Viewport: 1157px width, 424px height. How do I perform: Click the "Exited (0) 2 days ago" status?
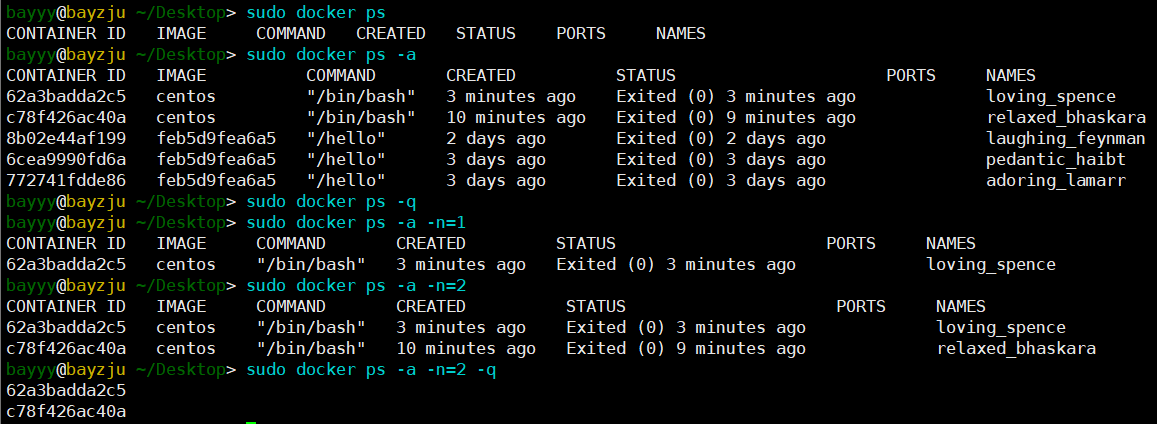point(720,138)
